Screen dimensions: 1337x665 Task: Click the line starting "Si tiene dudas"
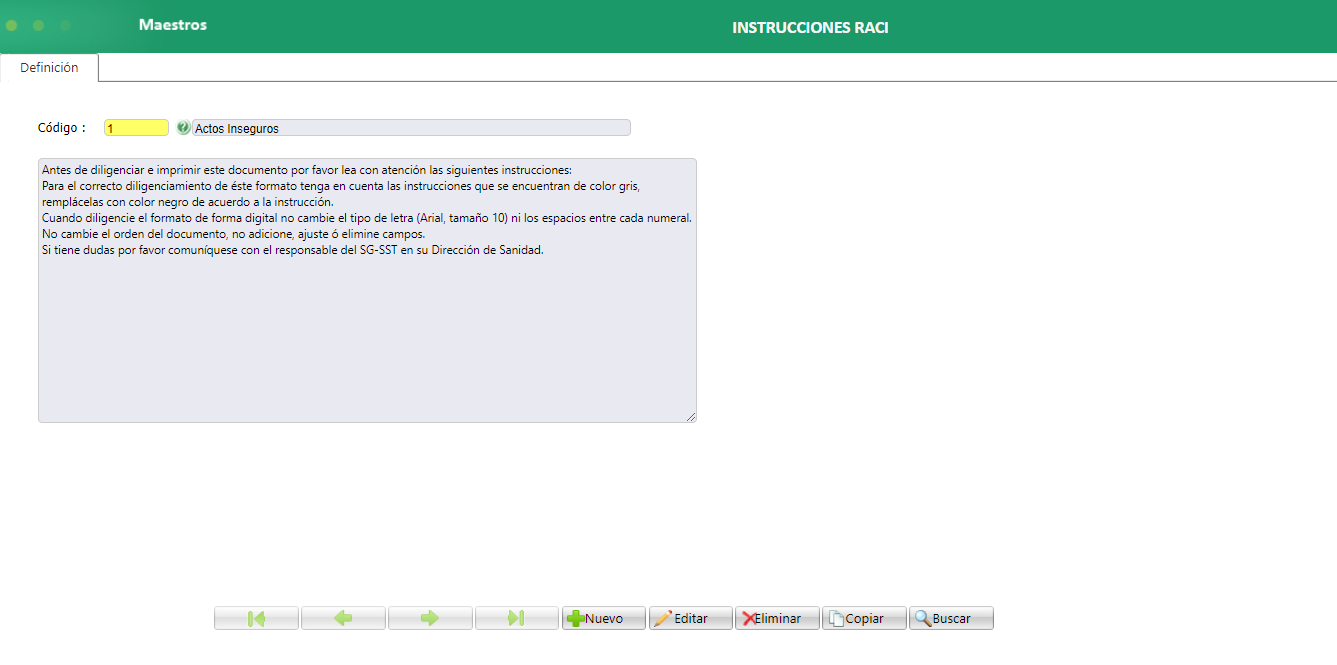pyautogui.click(x=292, y=250)
